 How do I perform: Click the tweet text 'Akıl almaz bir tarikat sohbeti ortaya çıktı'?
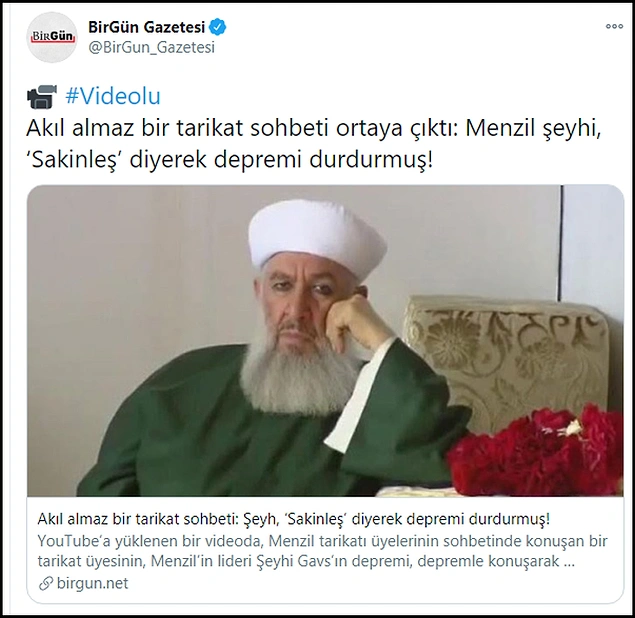tap(242, 128)
